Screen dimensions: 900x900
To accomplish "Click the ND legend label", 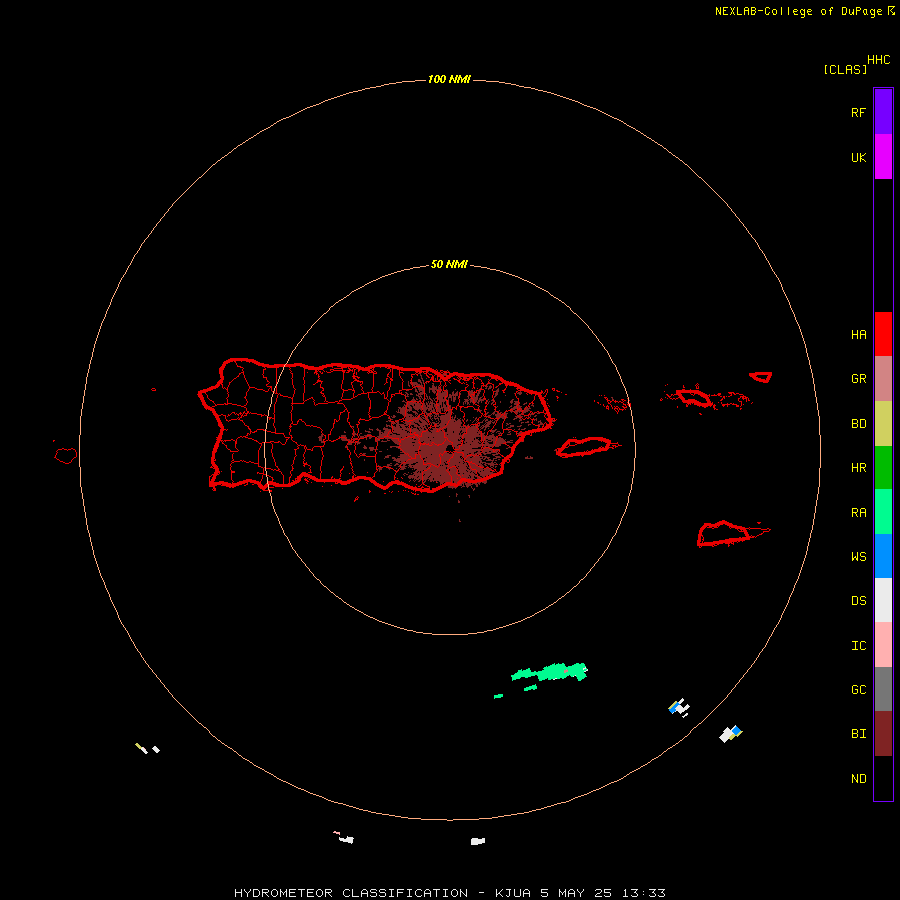I will [858, 779].
